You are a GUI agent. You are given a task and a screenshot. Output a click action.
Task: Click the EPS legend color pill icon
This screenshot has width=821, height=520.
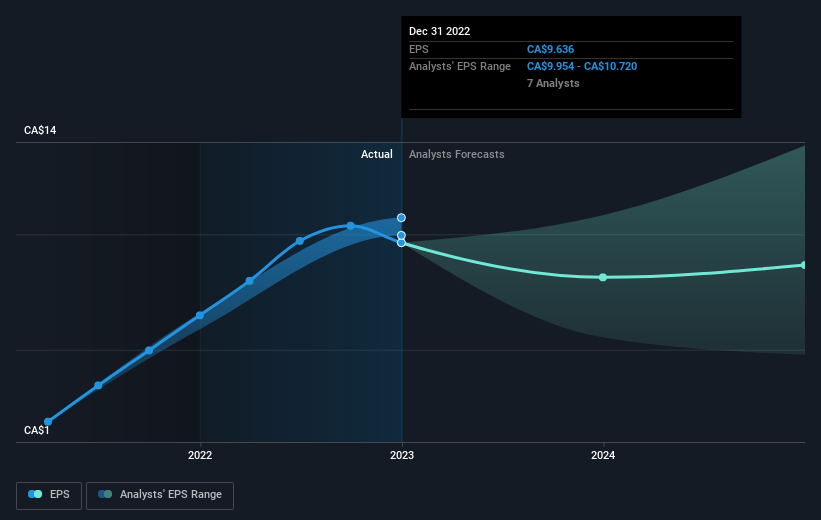[x=35, y=494]
